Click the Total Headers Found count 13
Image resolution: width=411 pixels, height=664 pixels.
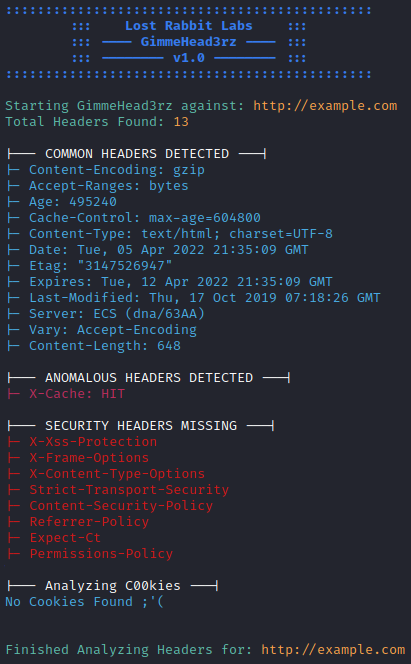point(181,122)
